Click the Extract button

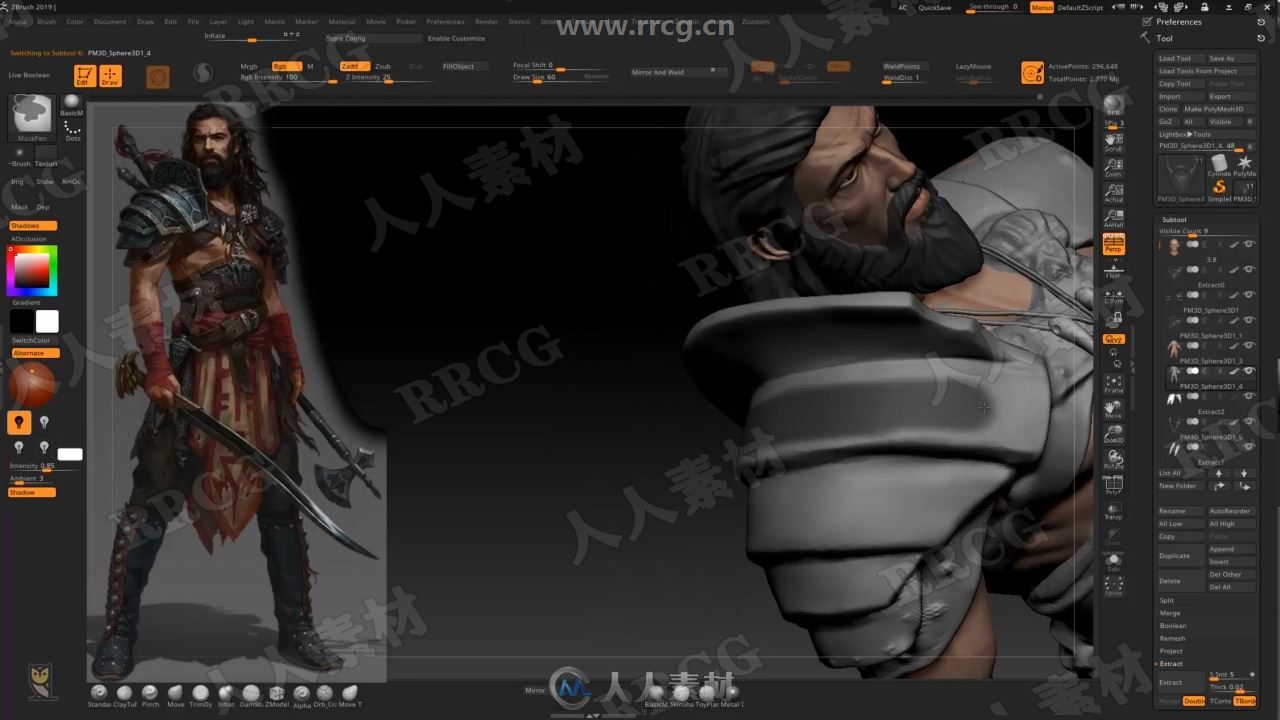[x=1180, y=682]
